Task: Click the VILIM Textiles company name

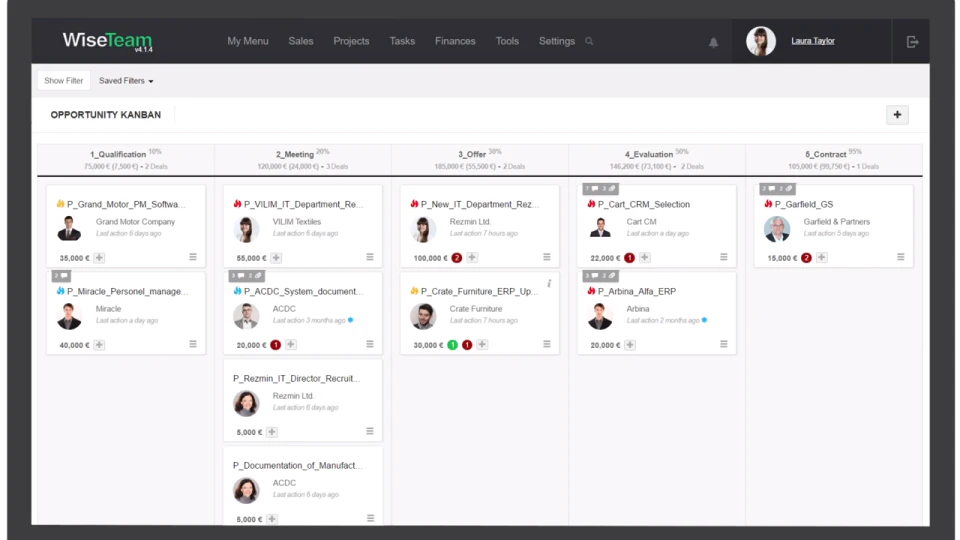Action: pos(296,222)
